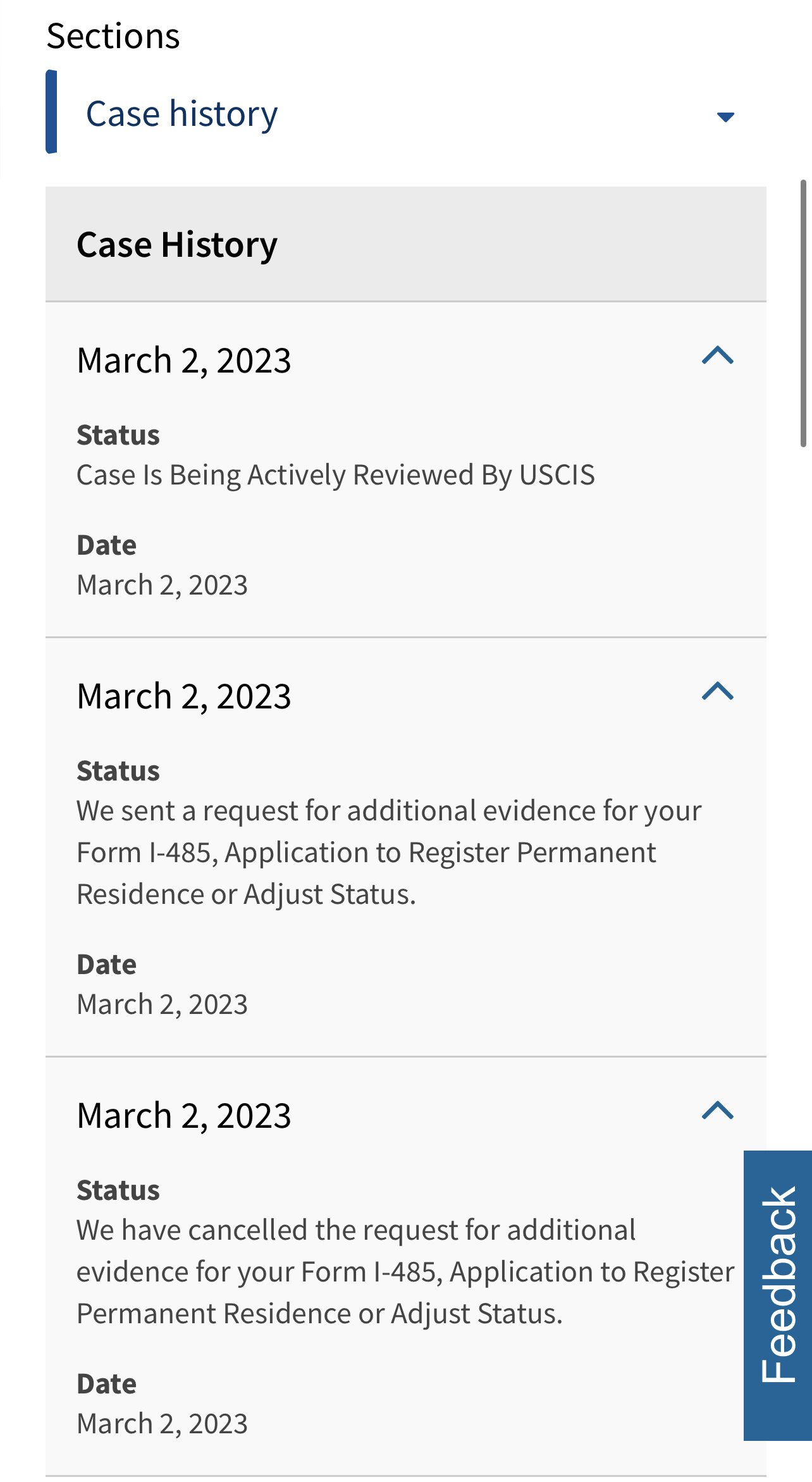Click the page's vertical scrollbar
This screenshot has width=812, height=1482.
pyautogui.click(x=803, y=313)
